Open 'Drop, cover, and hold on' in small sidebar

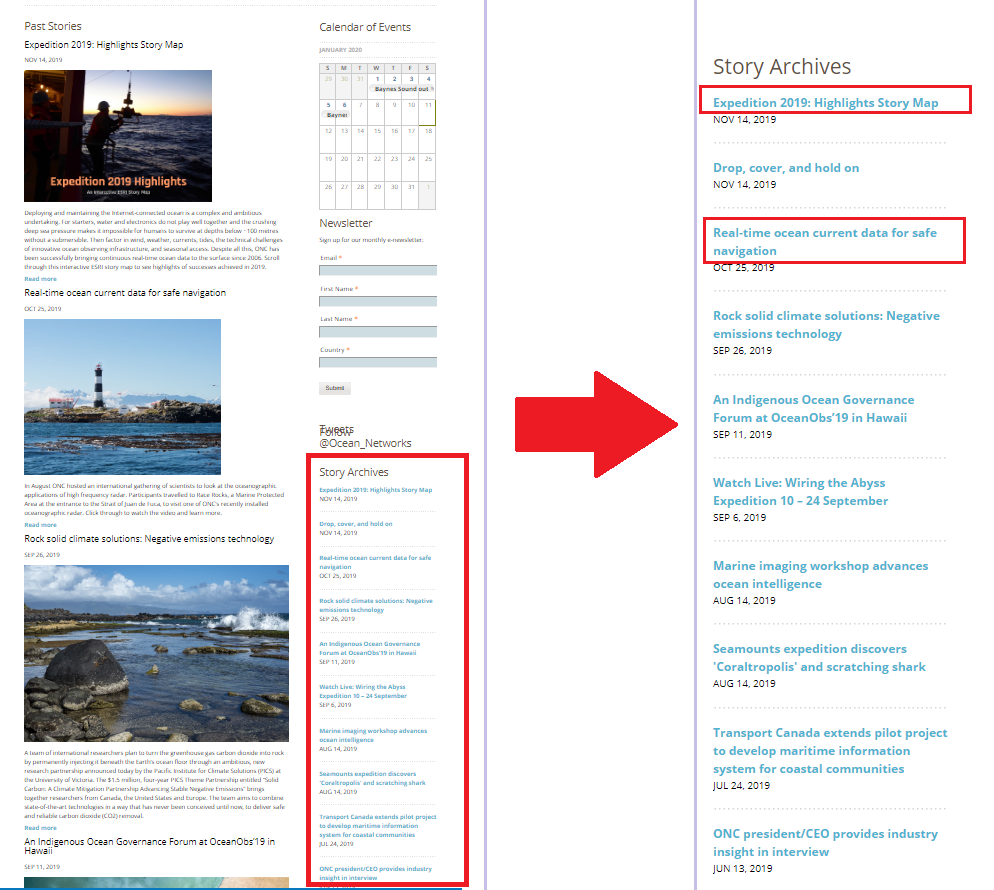[356, 524]
